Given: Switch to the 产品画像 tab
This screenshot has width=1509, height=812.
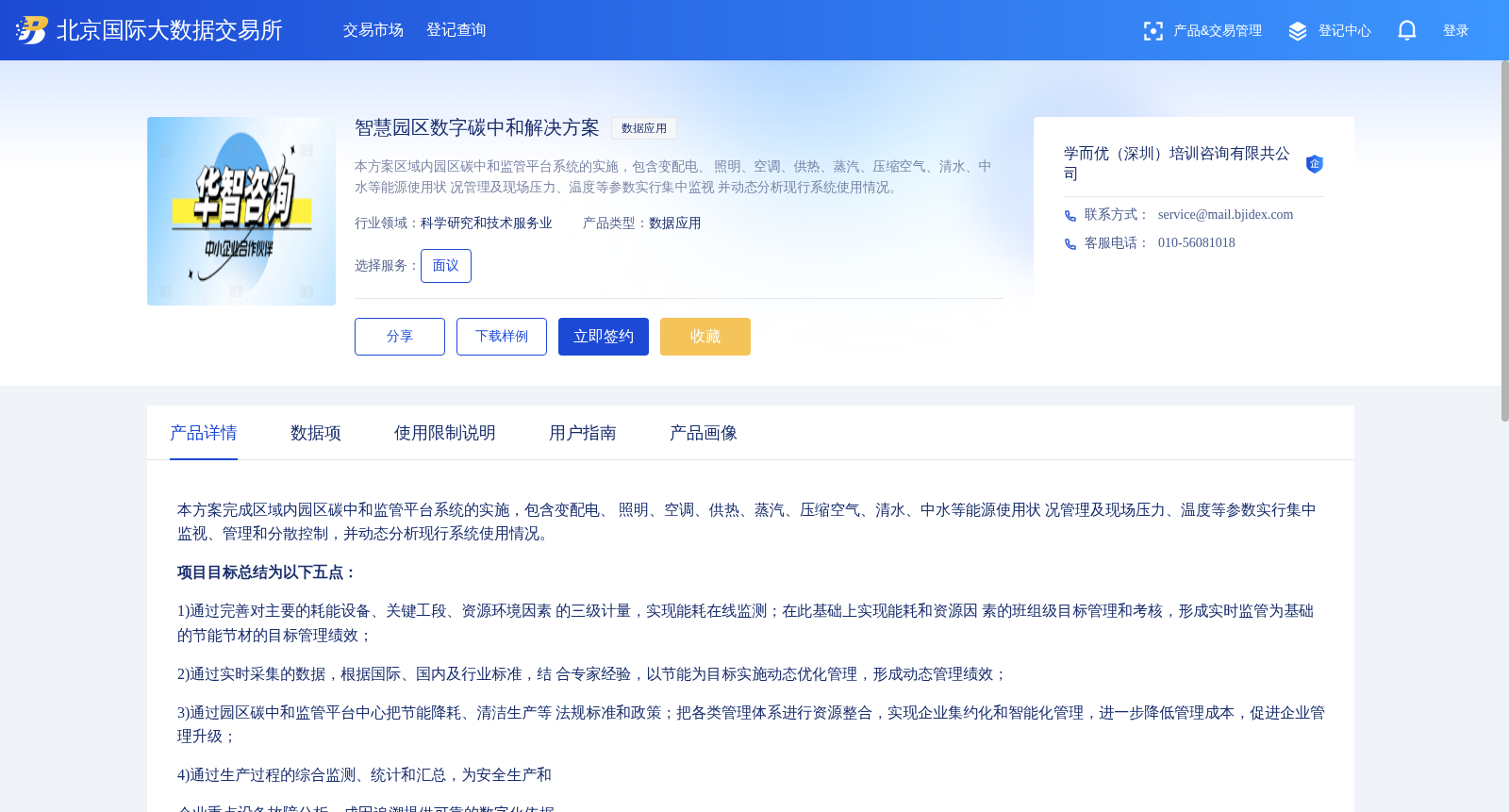Looking at the screenshot, I should 704,433.
